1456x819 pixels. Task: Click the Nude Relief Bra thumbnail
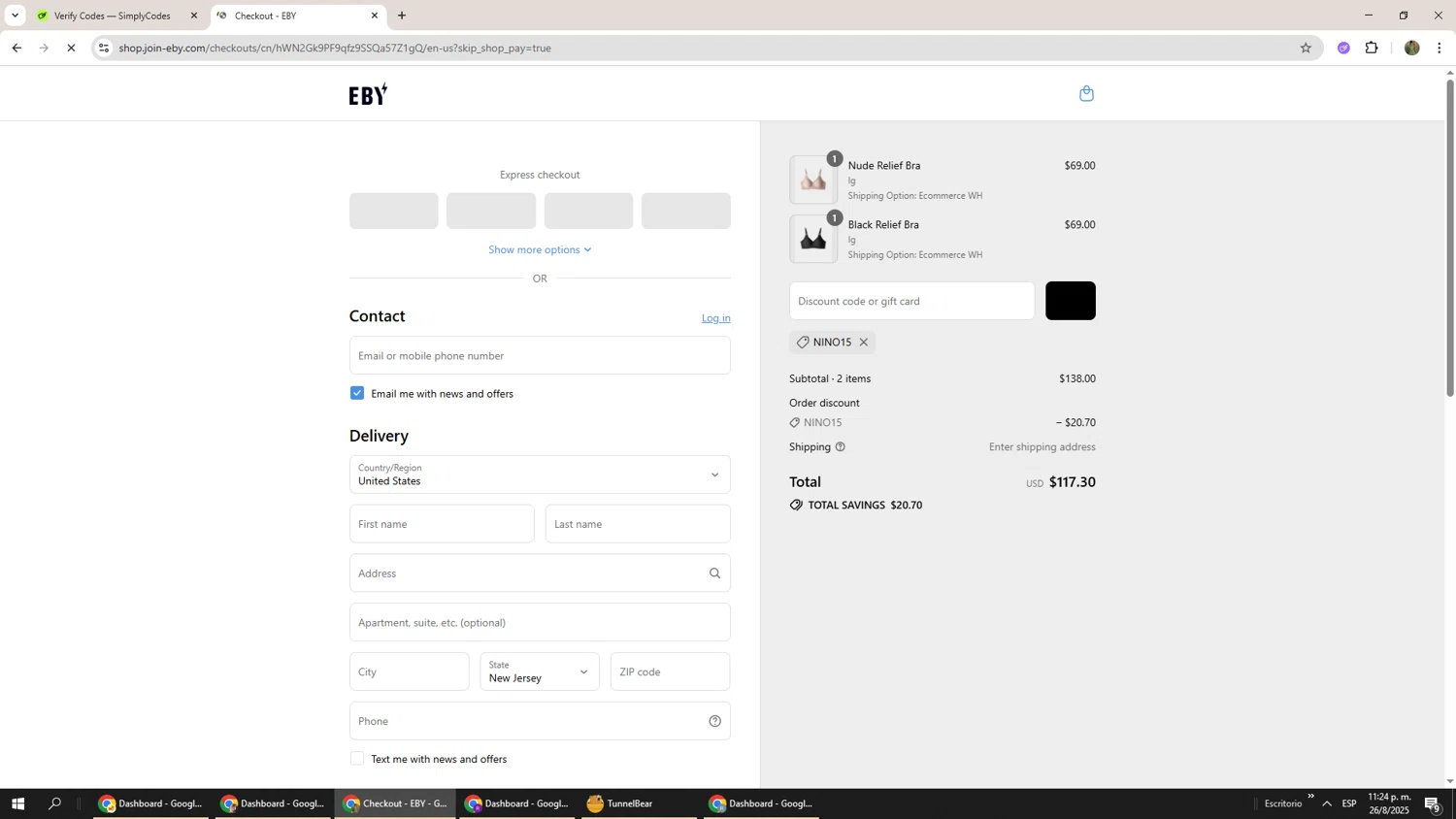[x=813, y=180]
